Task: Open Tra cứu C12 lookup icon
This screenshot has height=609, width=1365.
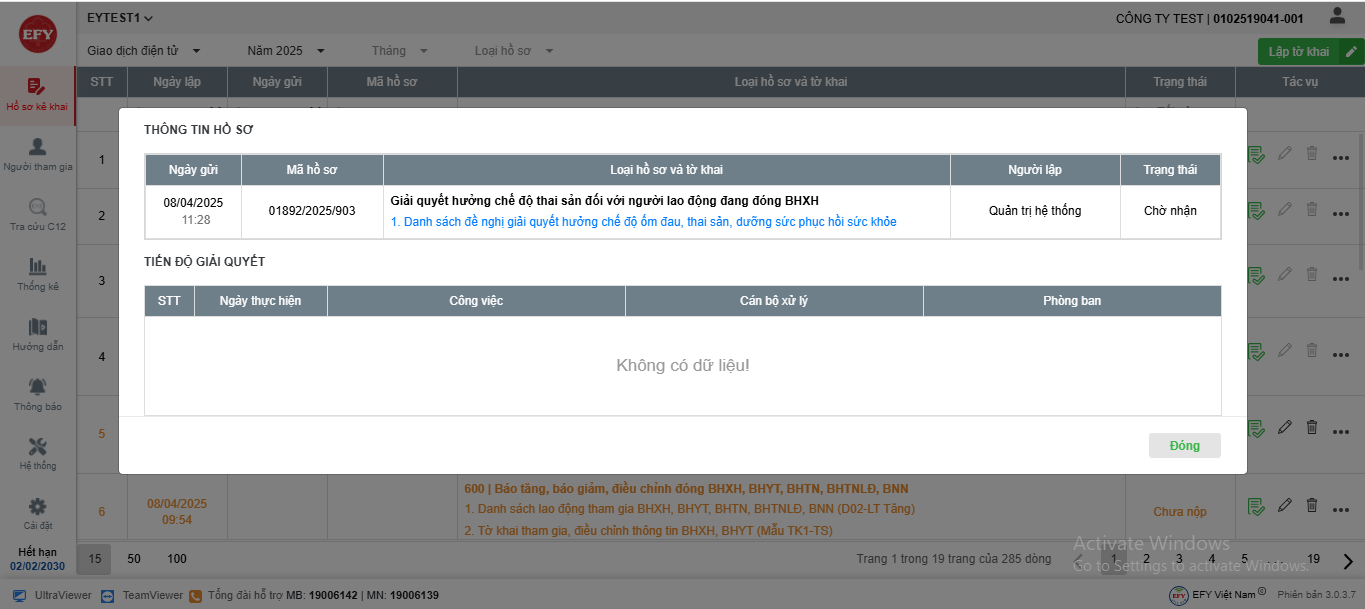Action: (38, 207)
